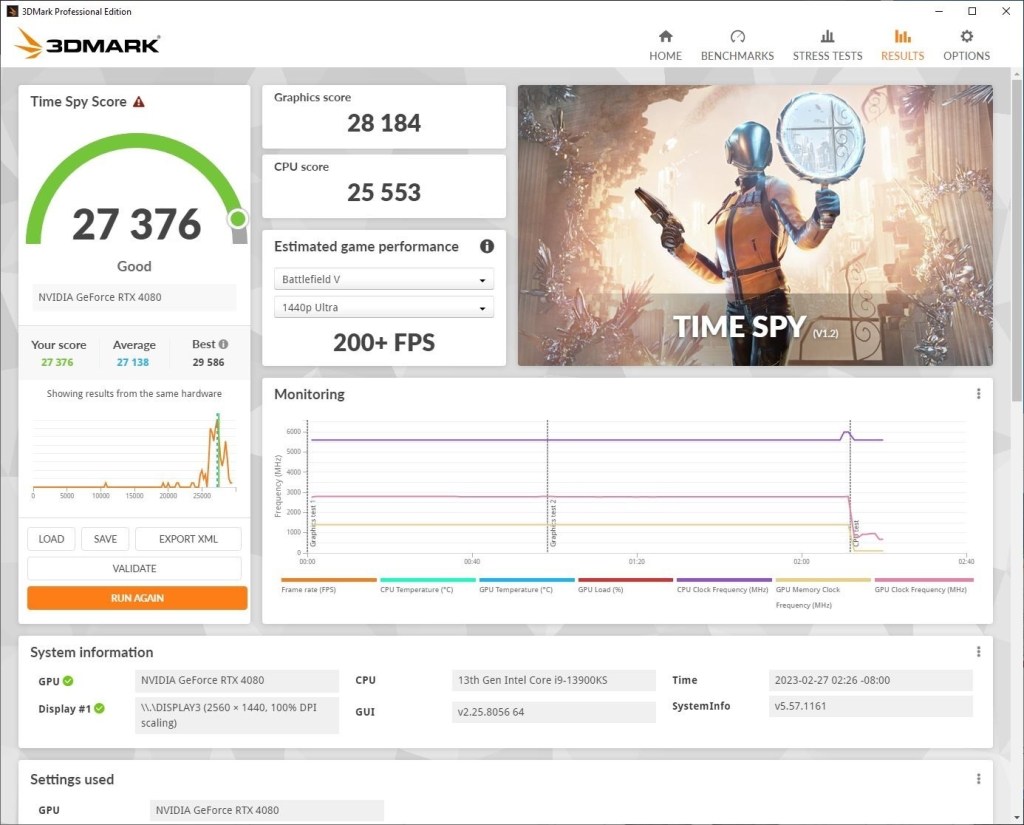Click the NVIDIA GeForce RTX 4080 score label
This screenshot has height=825, width=1024.
coord(134,297)
